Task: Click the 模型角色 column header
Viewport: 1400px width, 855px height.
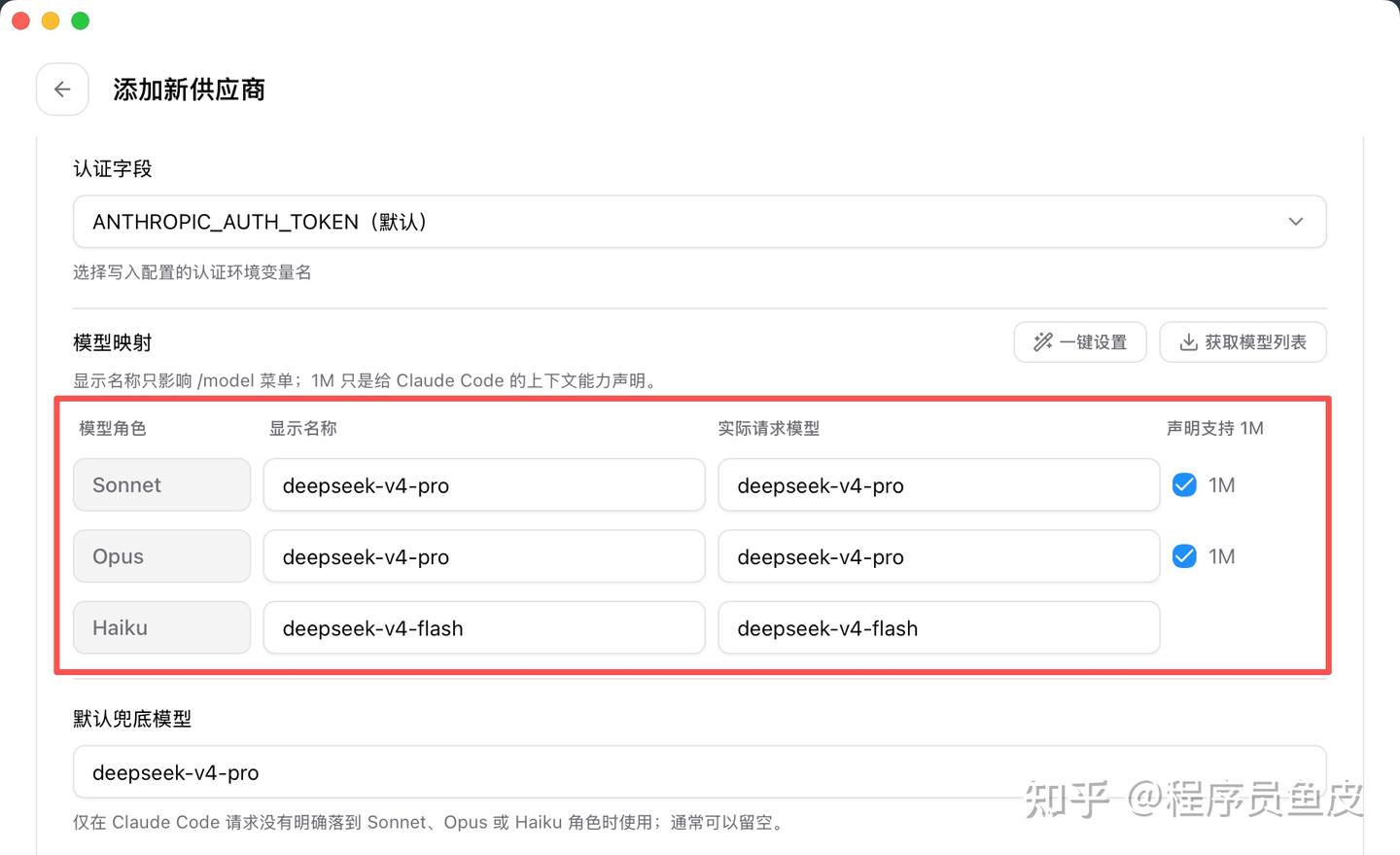Action: point(113,428)
